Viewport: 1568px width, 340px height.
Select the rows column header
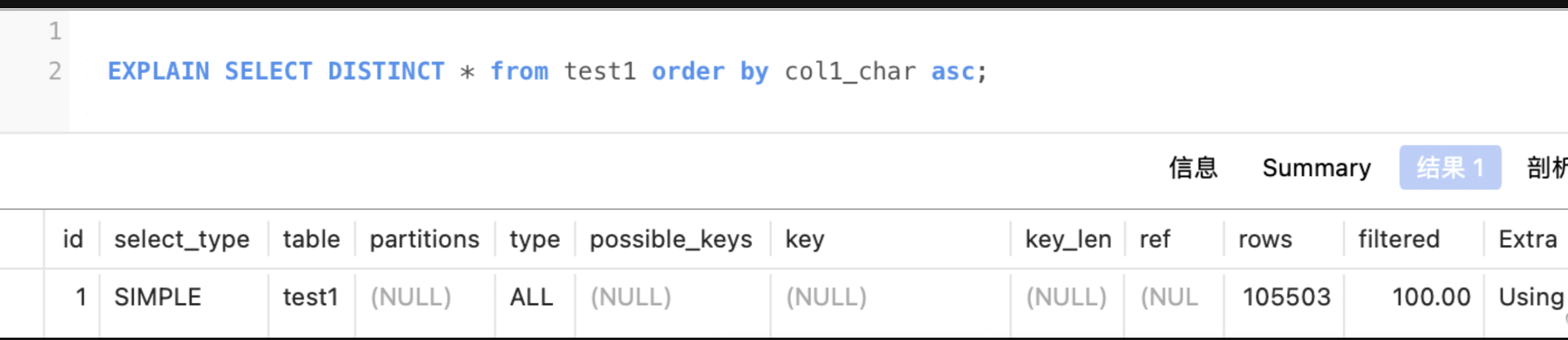click(x=1265, y=240)
